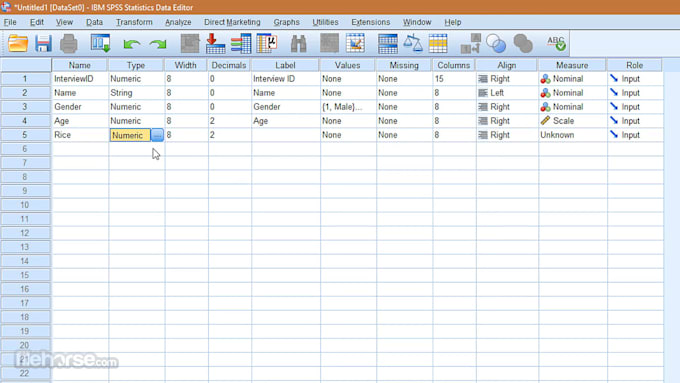Open data document folder icon
680x383 pixels.
click(x=18, y=44)
